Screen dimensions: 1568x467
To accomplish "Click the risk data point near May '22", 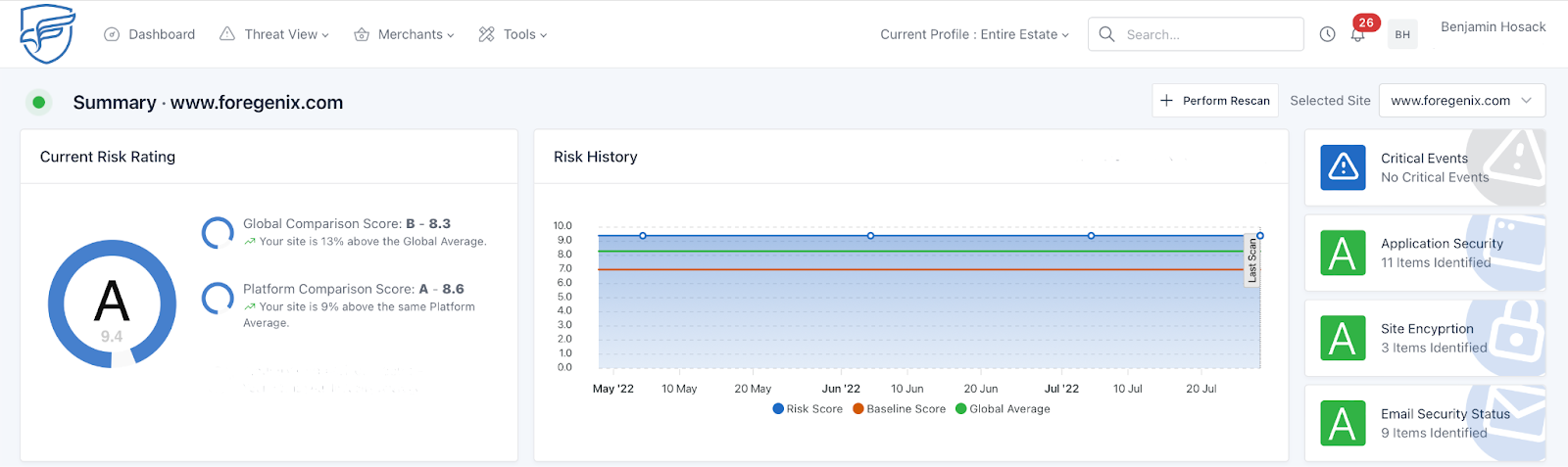I will [x=643, y=236].
